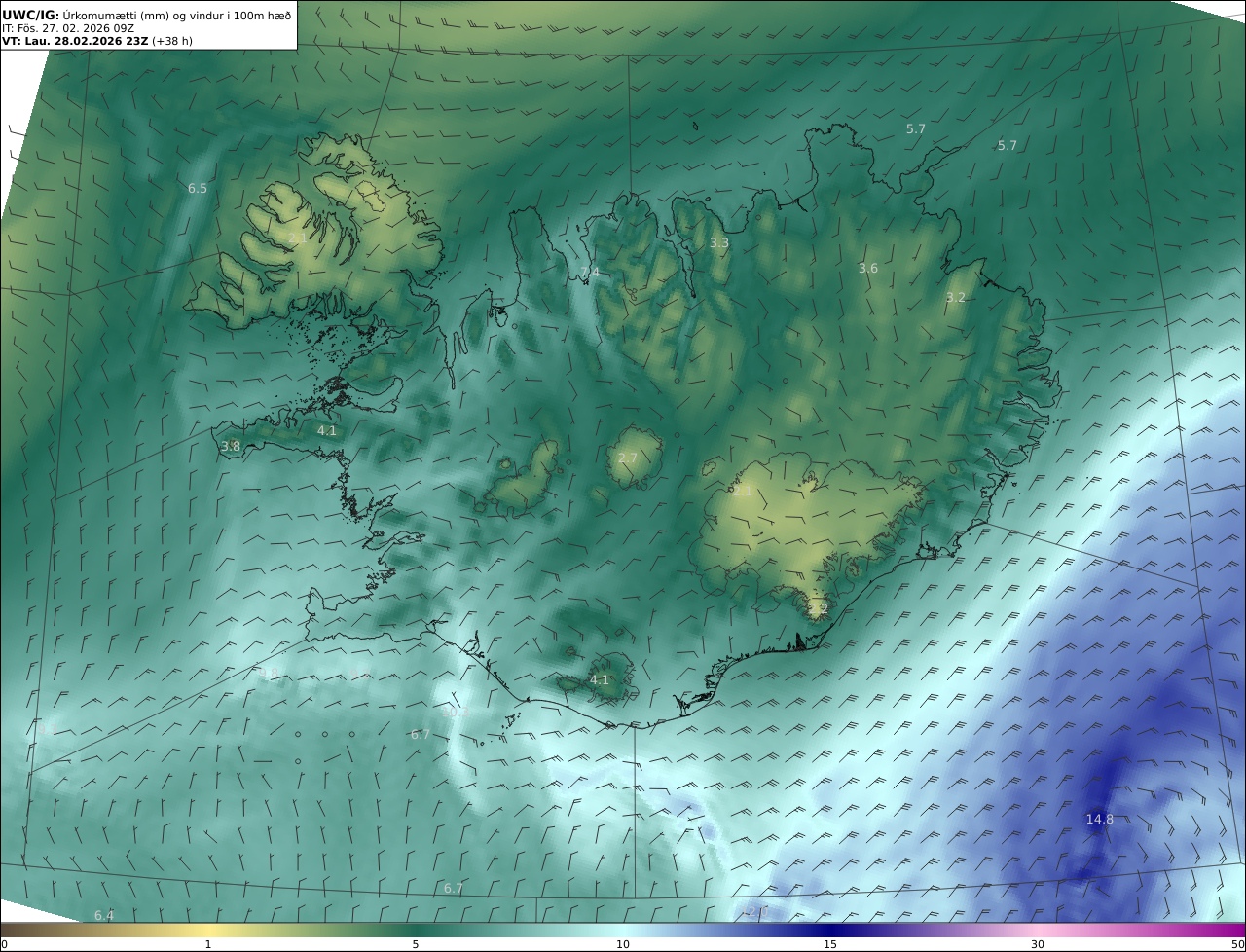Click the 2.2 value label
This screenshot has width=1246, height=952.
coord(819,608)
